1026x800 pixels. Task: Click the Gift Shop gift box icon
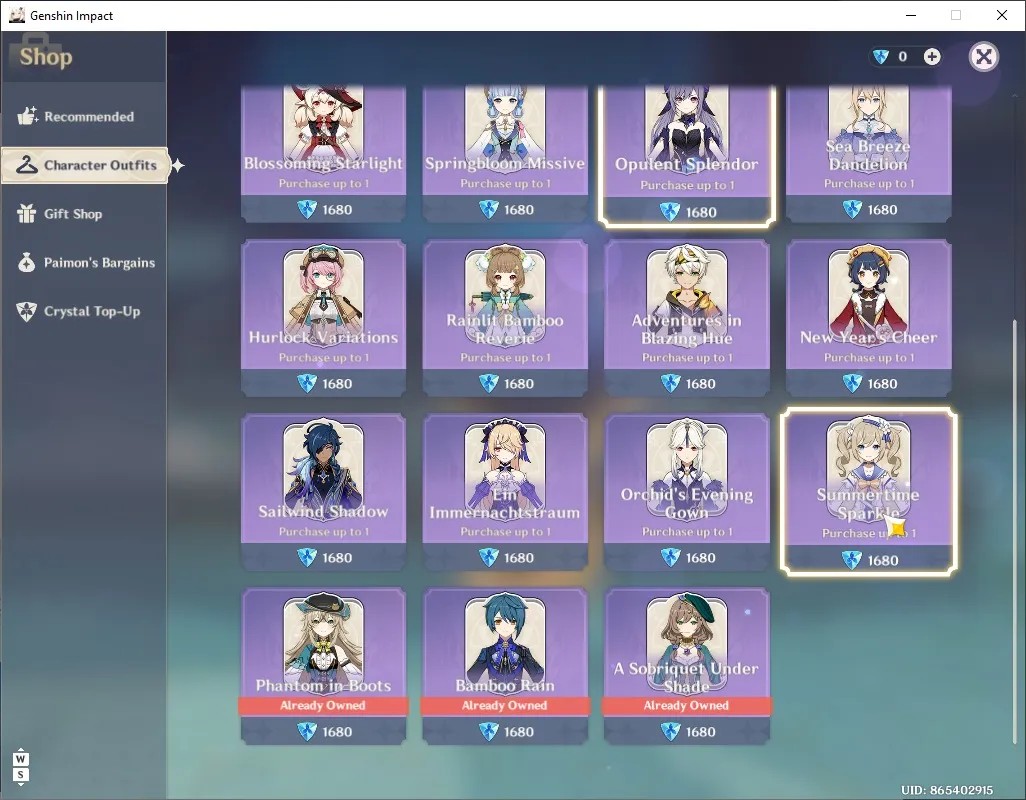26,213
